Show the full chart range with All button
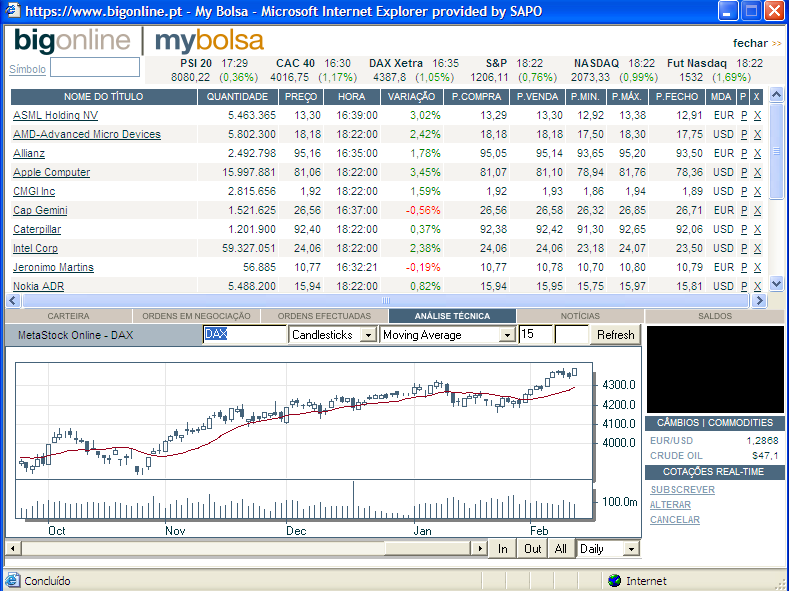Screen dimensions: 789x591 [x=561, y=549]
